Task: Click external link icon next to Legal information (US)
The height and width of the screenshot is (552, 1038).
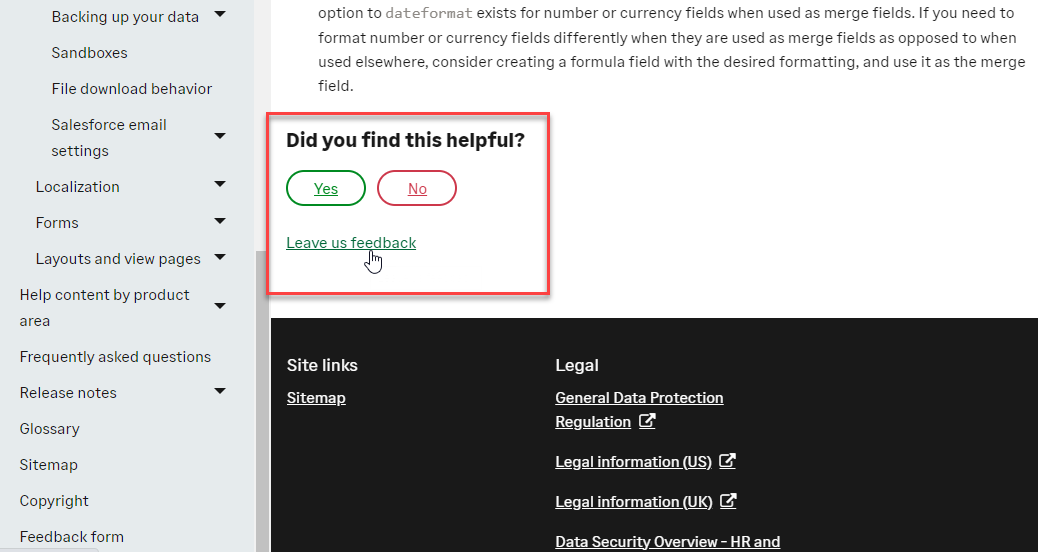Action: point(728,462)
